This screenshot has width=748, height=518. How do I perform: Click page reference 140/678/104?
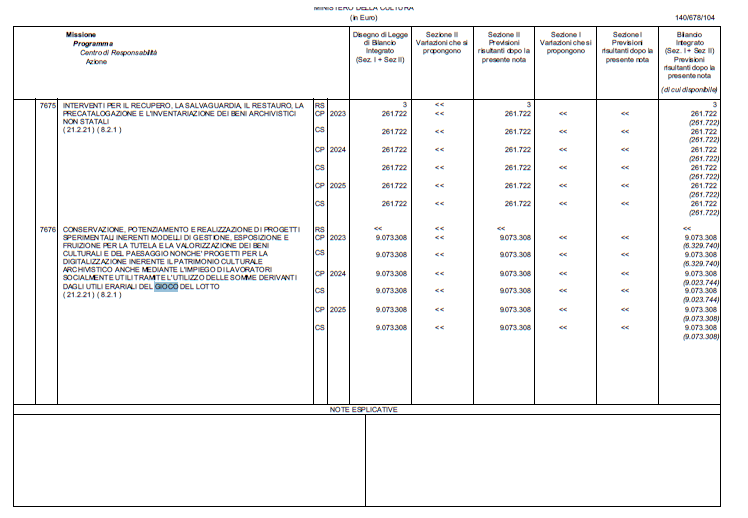point(695,18)
